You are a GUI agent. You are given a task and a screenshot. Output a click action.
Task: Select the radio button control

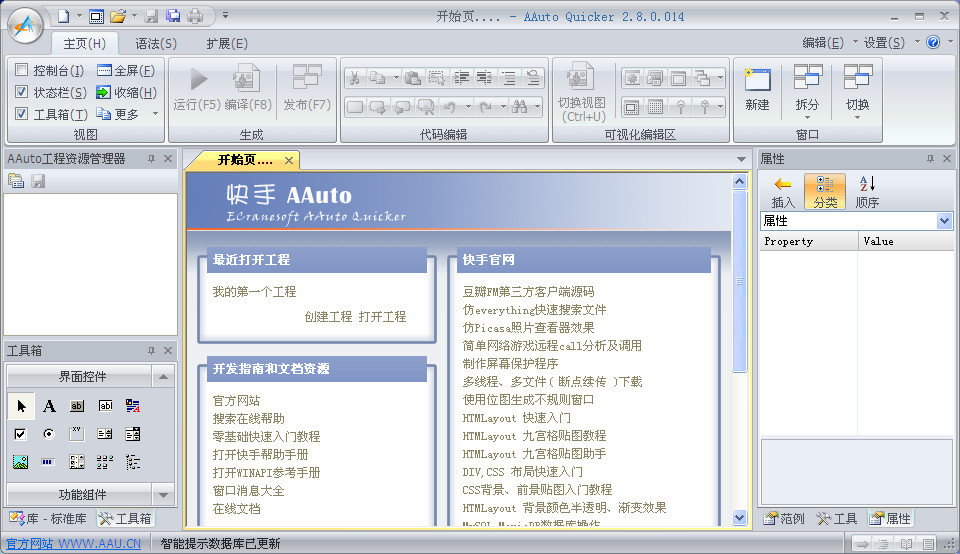click(49, 434)
